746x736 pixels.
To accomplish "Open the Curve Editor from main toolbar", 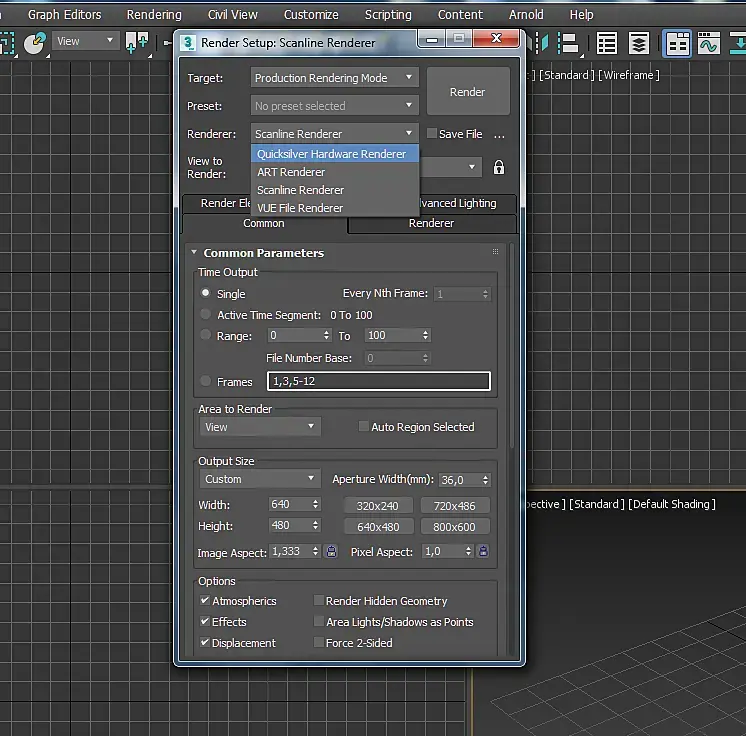I will (x=709, y=44).
